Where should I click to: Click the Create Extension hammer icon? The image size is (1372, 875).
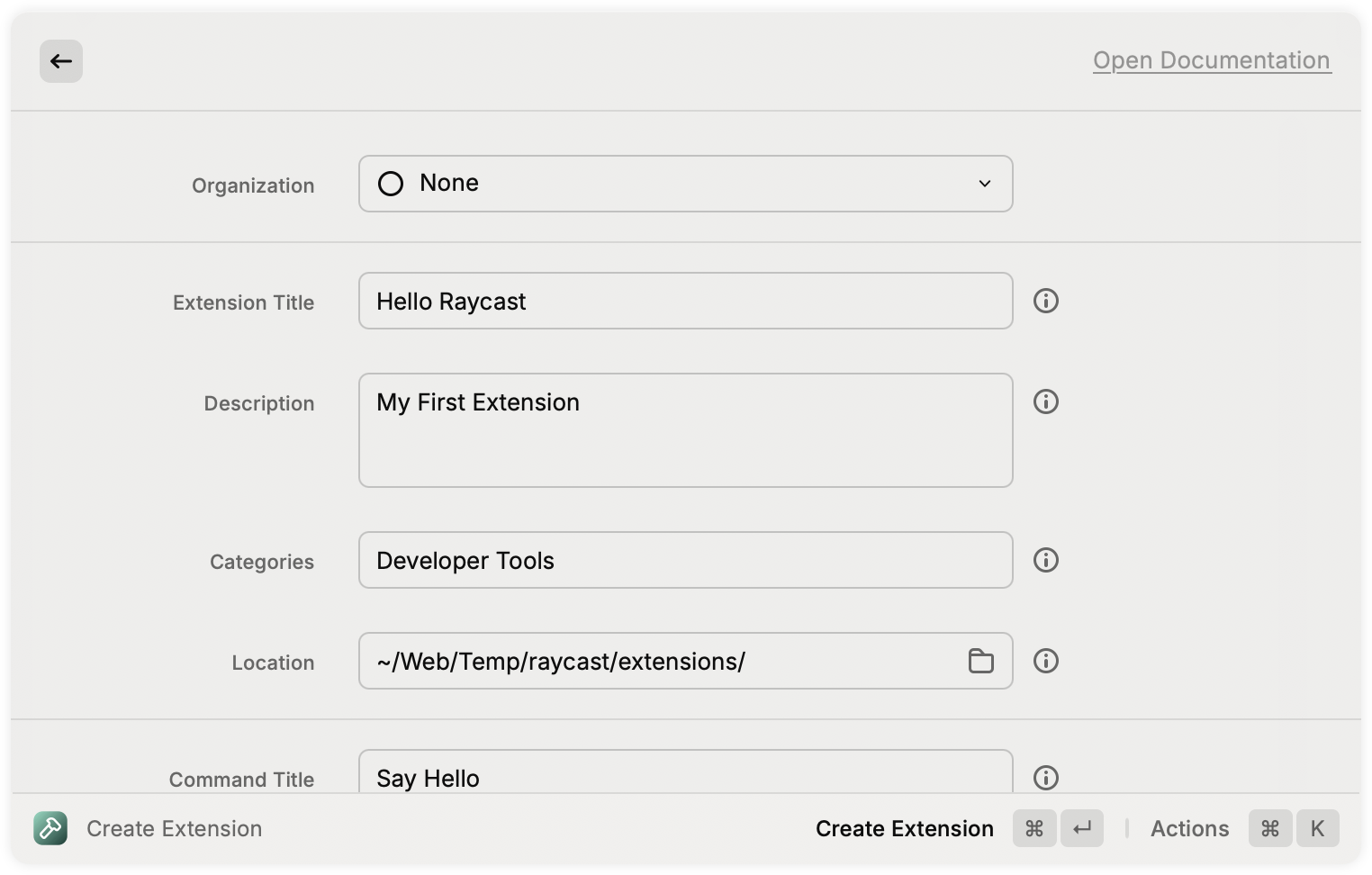[50, 828]
